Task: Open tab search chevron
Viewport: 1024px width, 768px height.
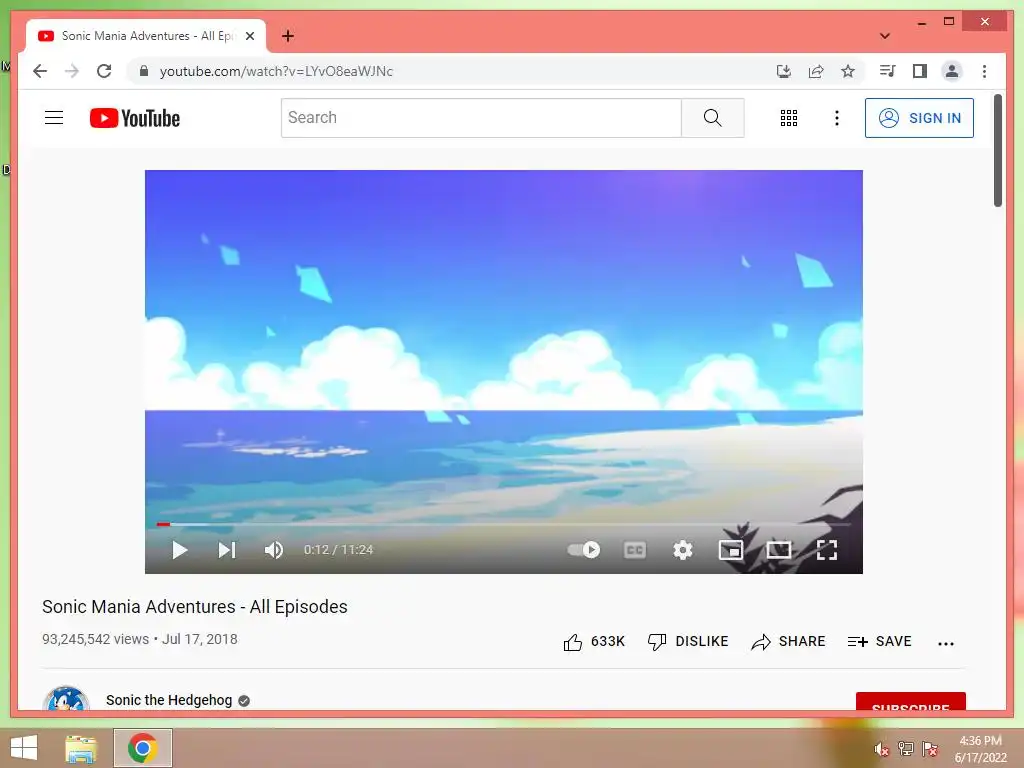Action: 885,36
